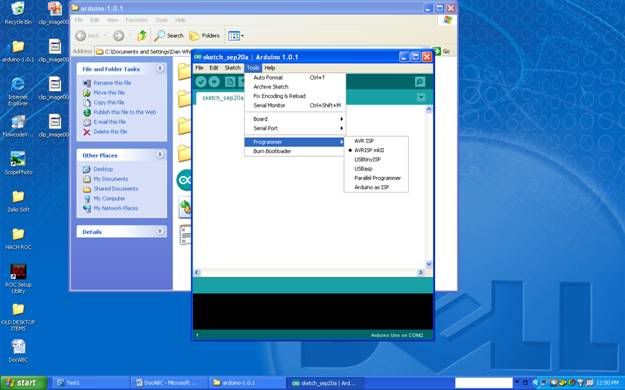Click the sketch_sep20a editor tab

pos(221,98)
